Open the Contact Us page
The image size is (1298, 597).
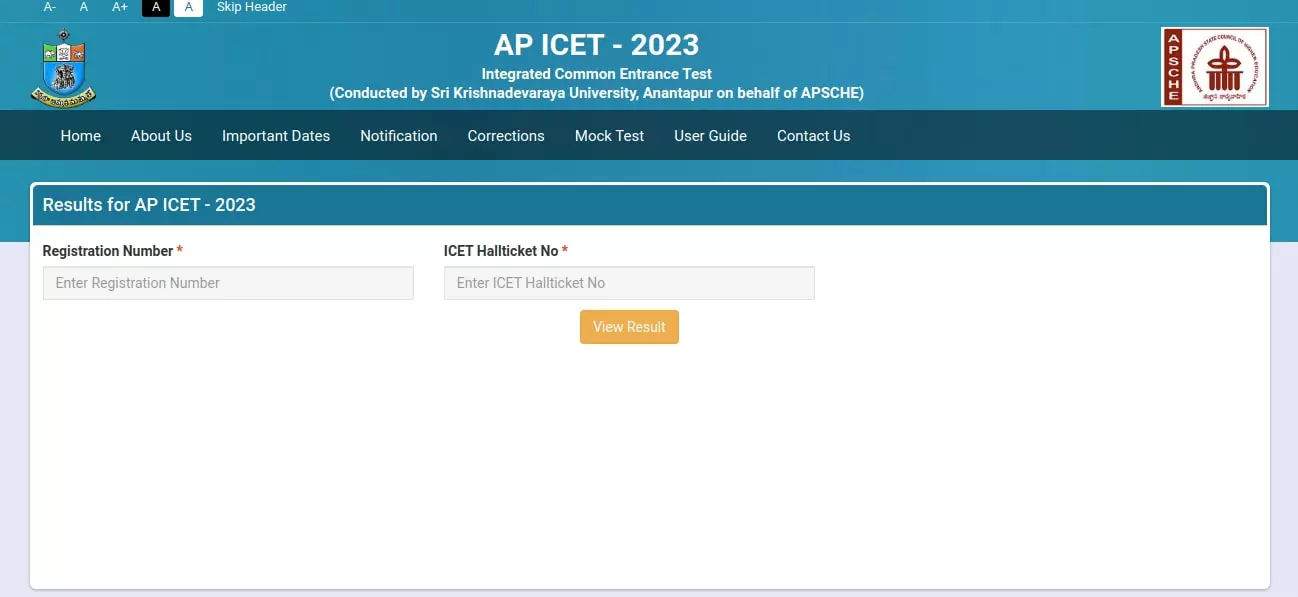click(x=813, y=135)
